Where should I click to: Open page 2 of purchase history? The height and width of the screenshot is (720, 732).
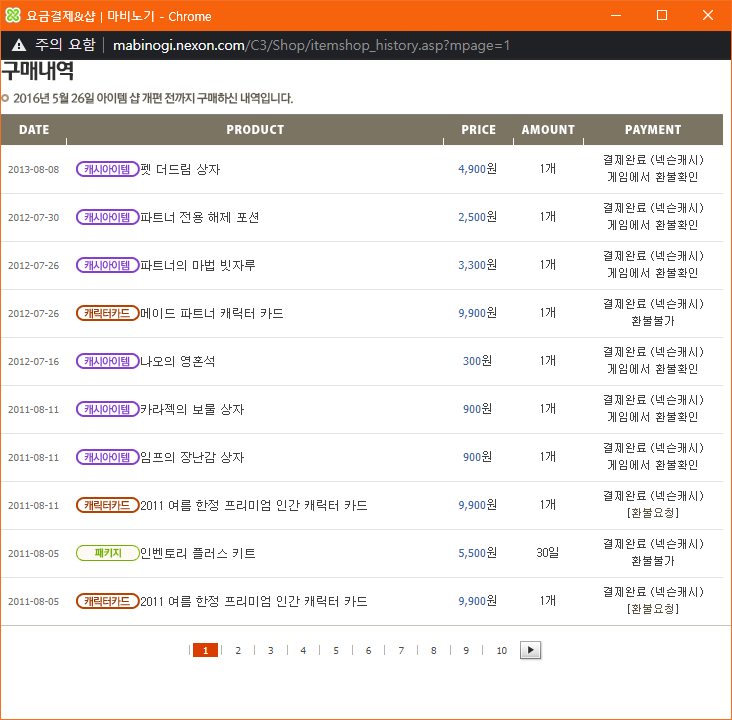pyautogui.click(x=238, y=650)
